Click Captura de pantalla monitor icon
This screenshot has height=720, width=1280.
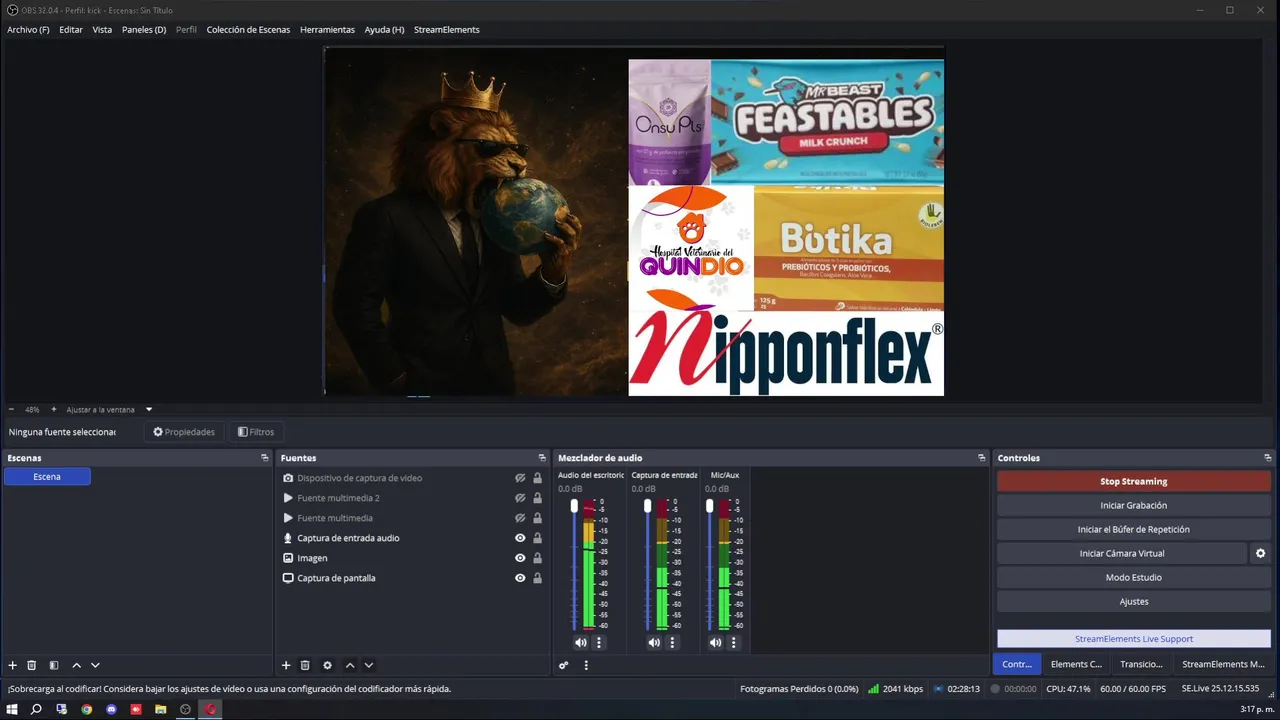(x=288, y=578)
